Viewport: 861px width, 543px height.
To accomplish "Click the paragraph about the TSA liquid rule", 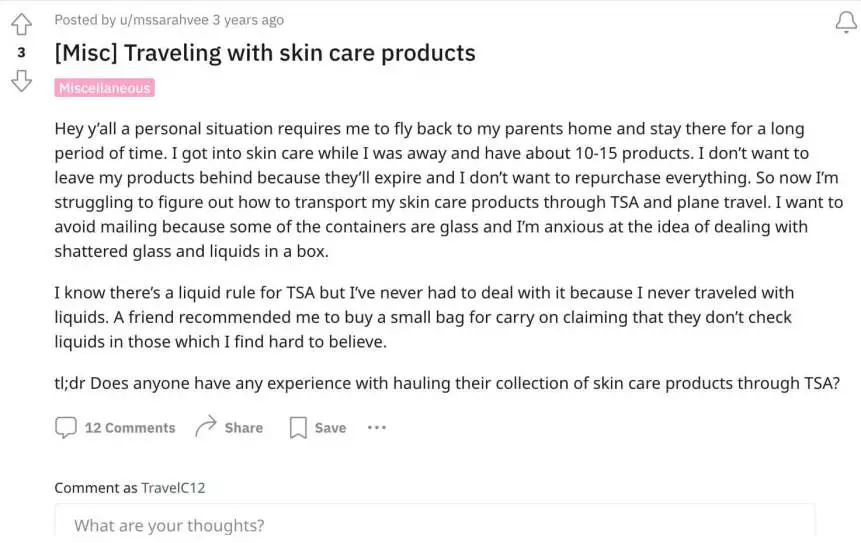I will click(424, 317).
